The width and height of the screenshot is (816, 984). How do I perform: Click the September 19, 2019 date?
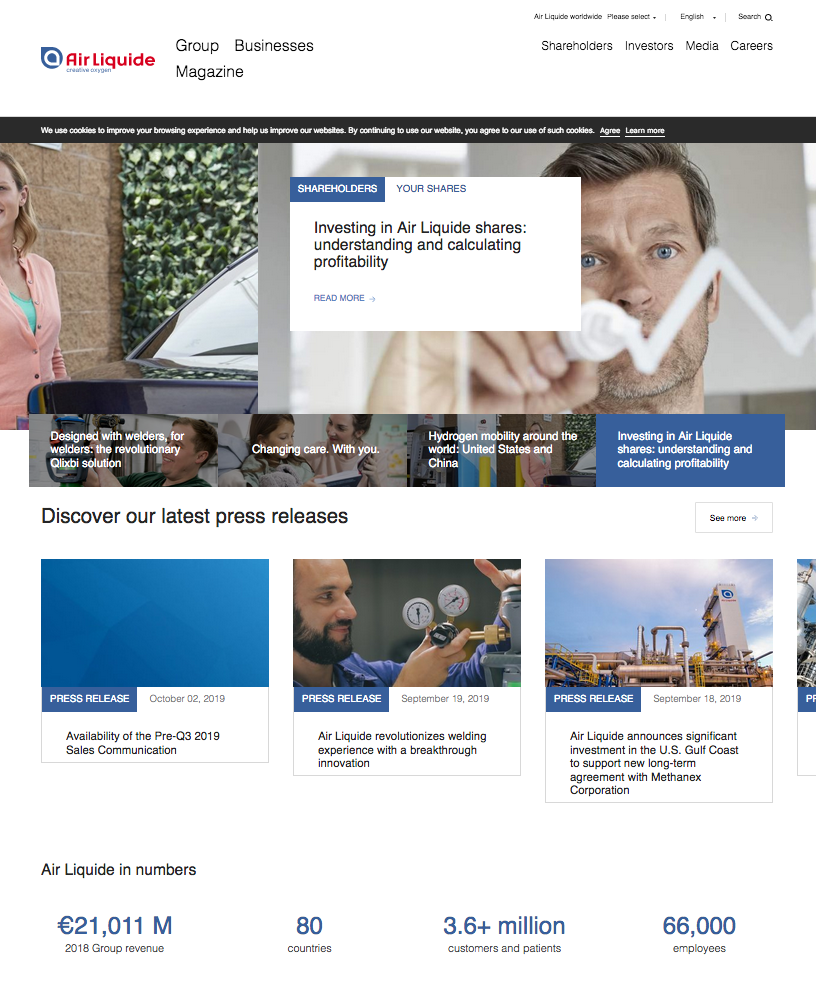pos(445,699)
